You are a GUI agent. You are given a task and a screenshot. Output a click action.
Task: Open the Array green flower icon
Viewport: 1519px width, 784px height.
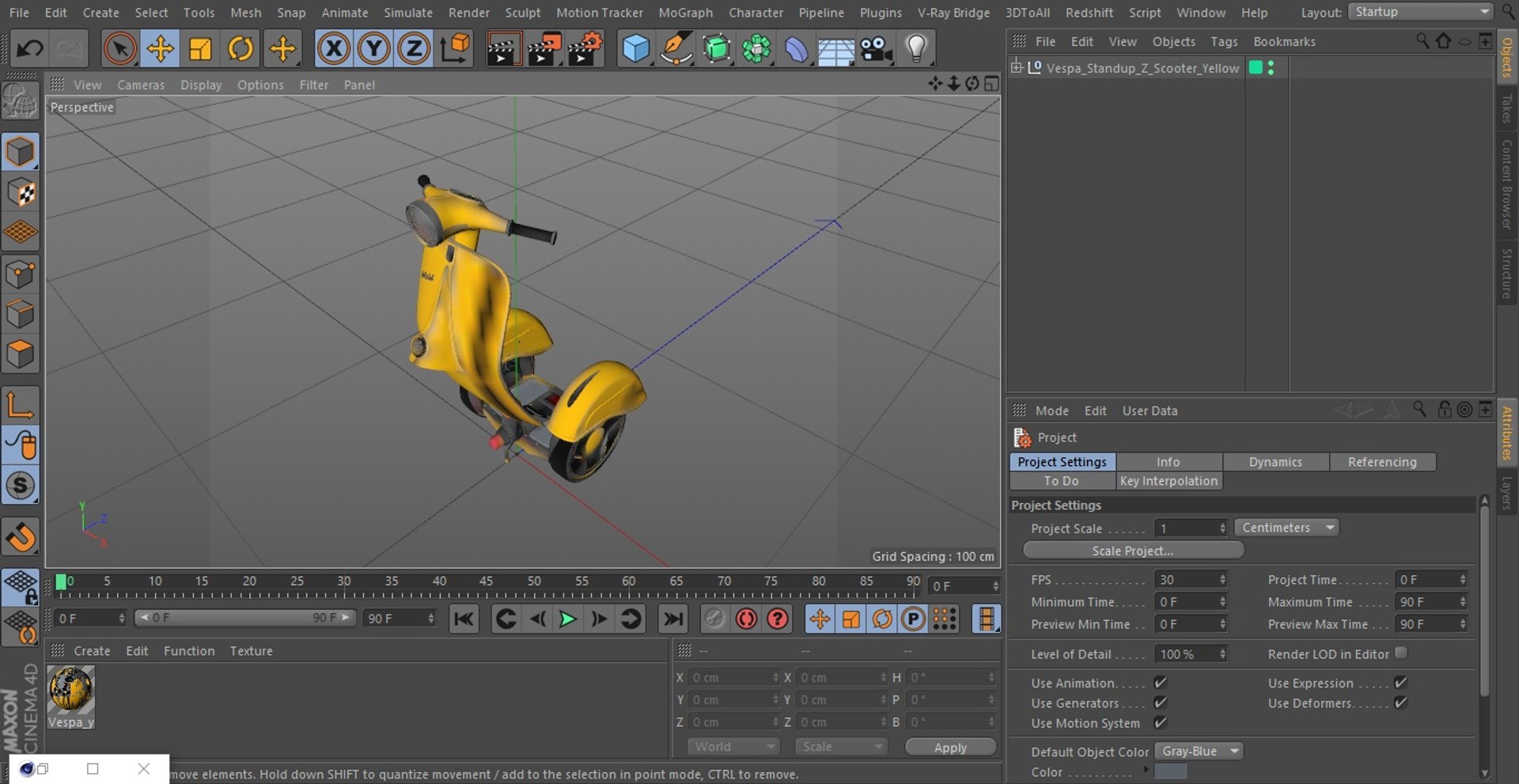coord(756,49)
